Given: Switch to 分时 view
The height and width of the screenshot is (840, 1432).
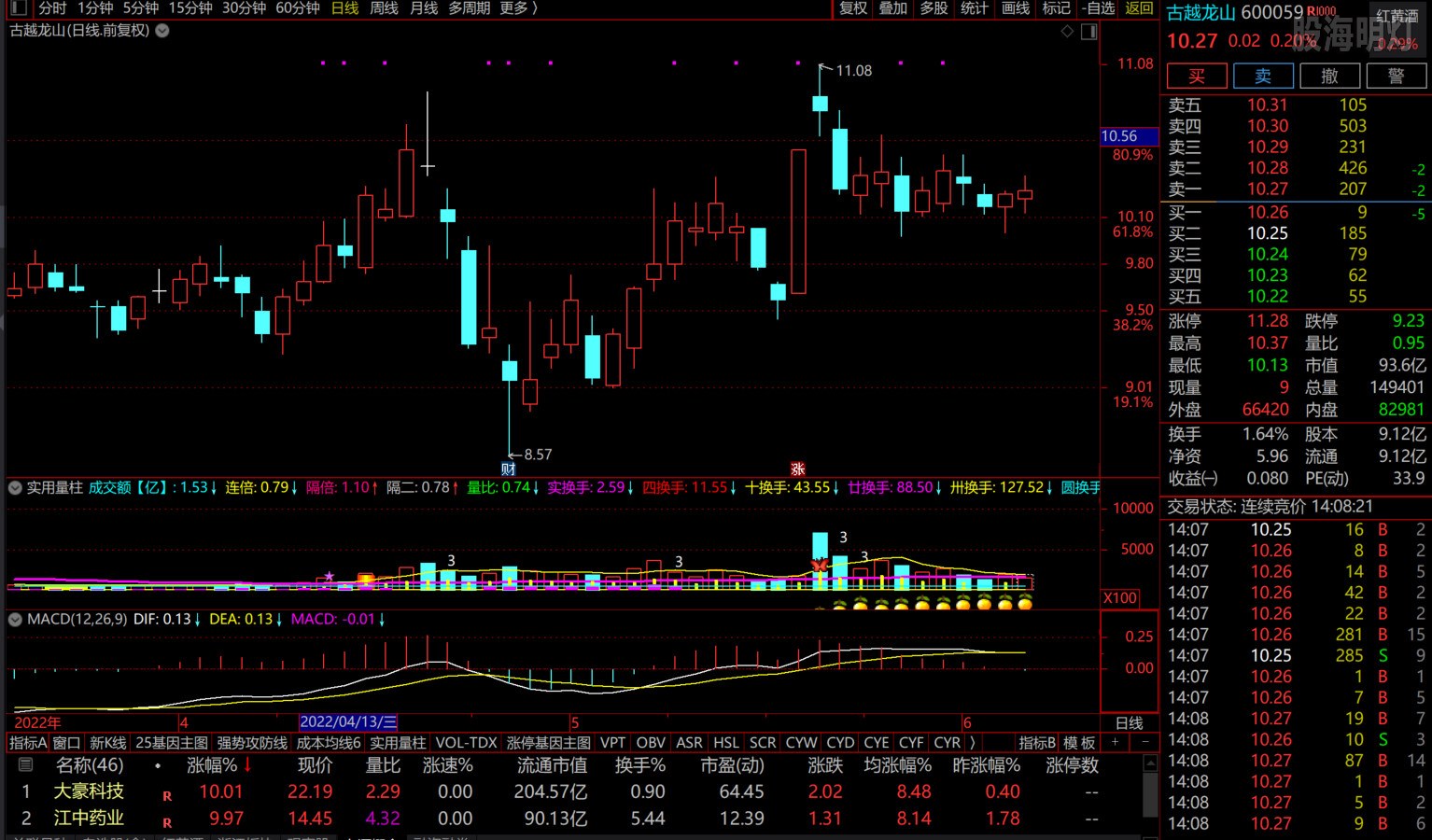Looking at the screenshot, I should [52, 8].
